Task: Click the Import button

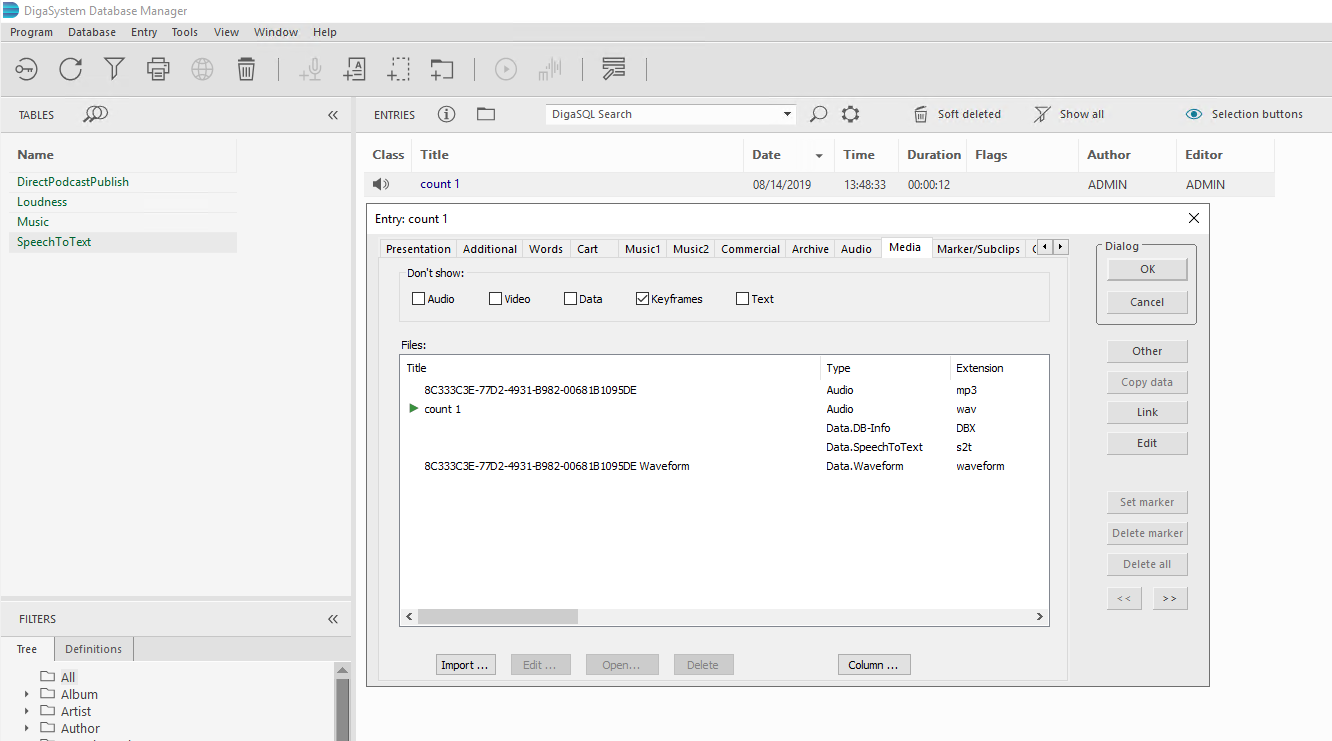Action: coord(466,665)
